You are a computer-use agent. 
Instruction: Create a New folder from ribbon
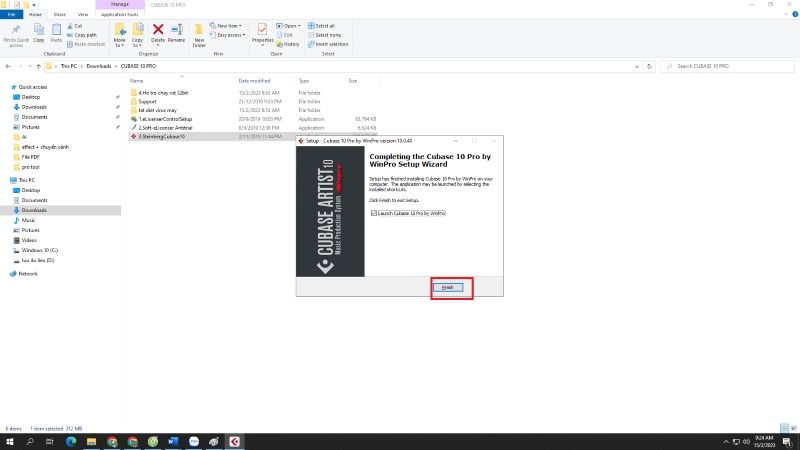click(x=199, y=36)
